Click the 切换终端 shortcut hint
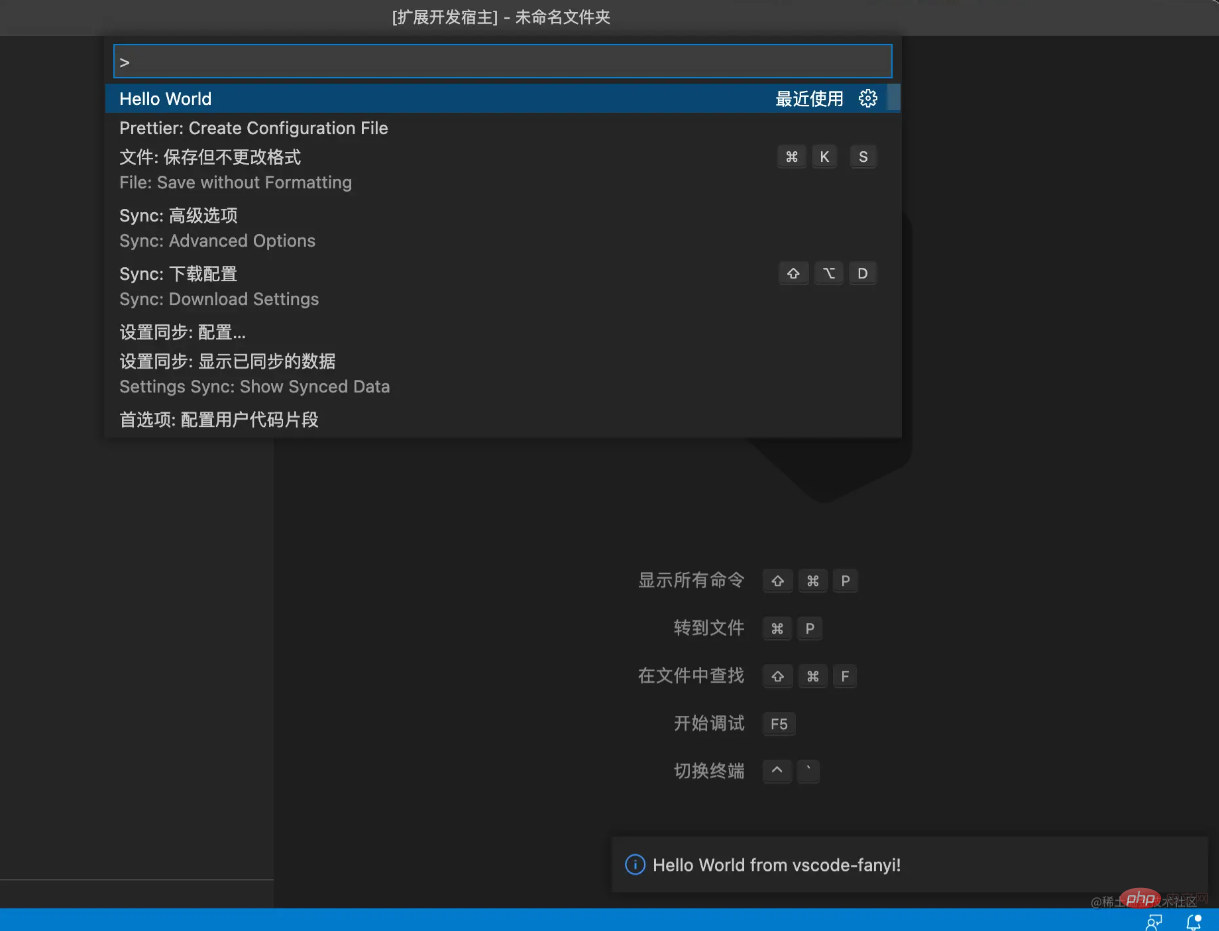1219x931 pixels. 709,771
